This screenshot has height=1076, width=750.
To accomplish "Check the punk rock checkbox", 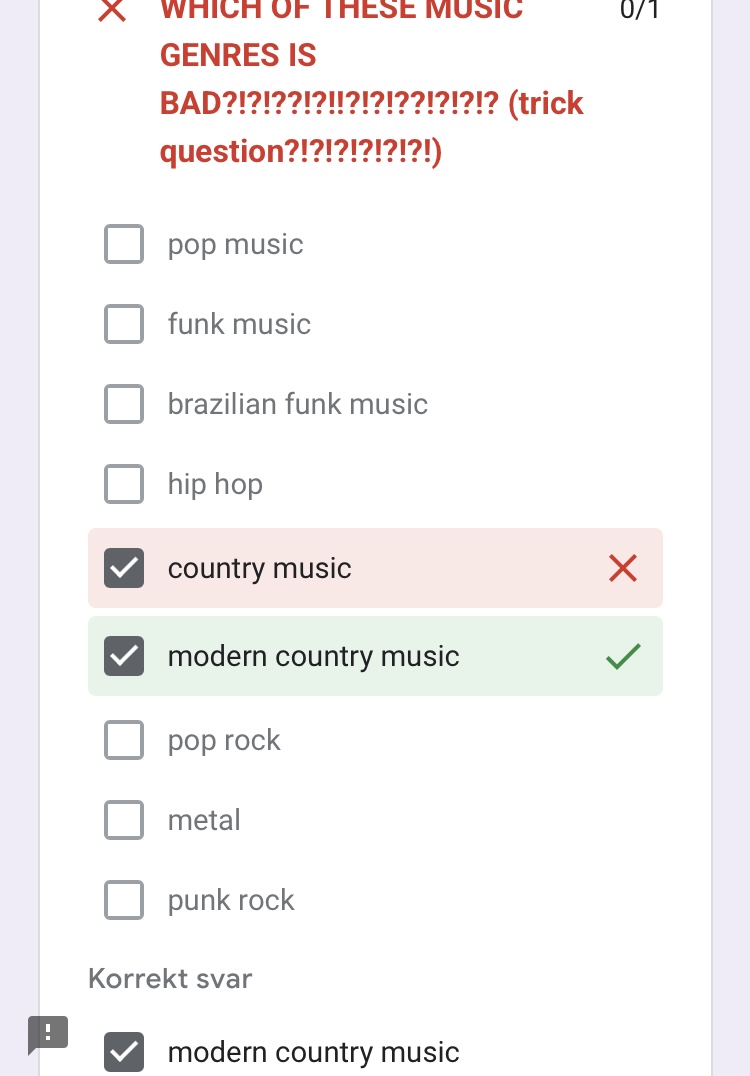I will coord(124,900).
